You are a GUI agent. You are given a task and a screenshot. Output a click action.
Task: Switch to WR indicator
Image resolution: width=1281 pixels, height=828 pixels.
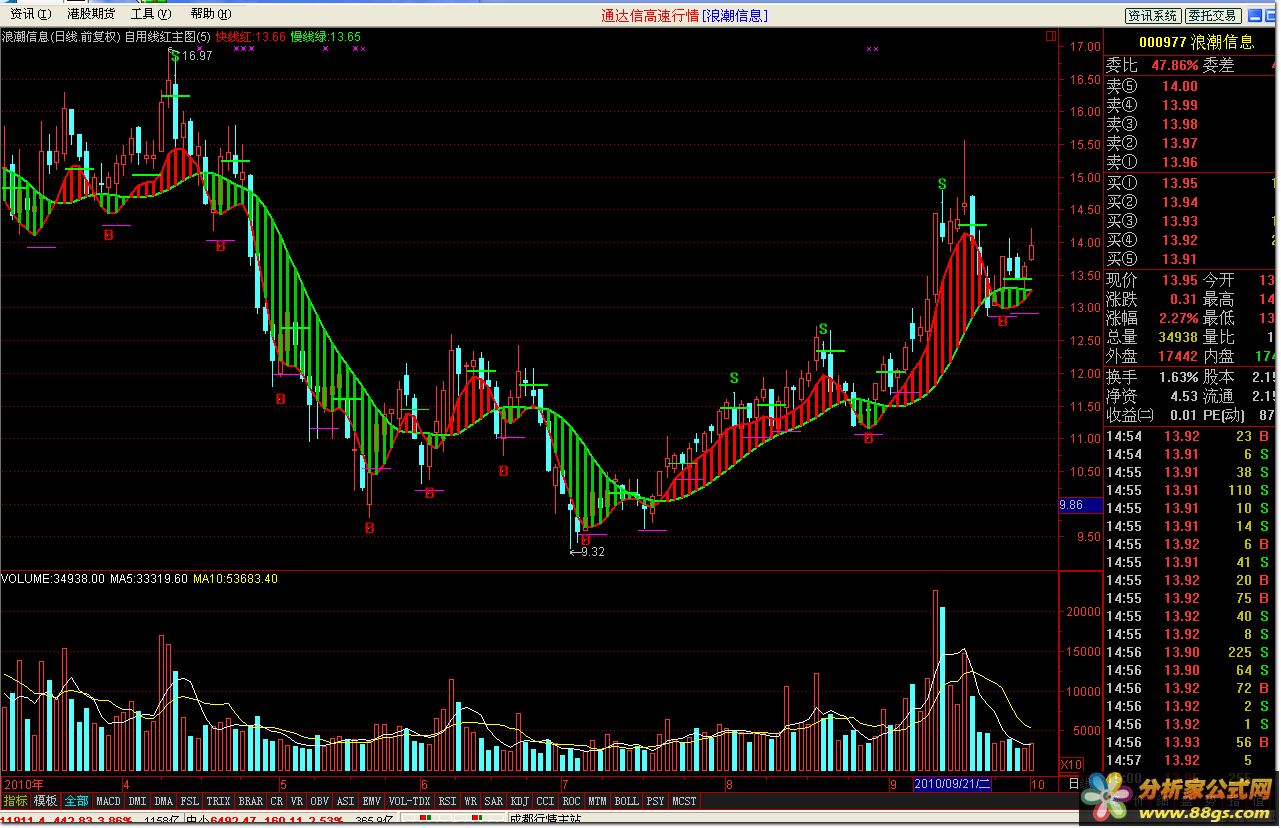tap(470, 801)
